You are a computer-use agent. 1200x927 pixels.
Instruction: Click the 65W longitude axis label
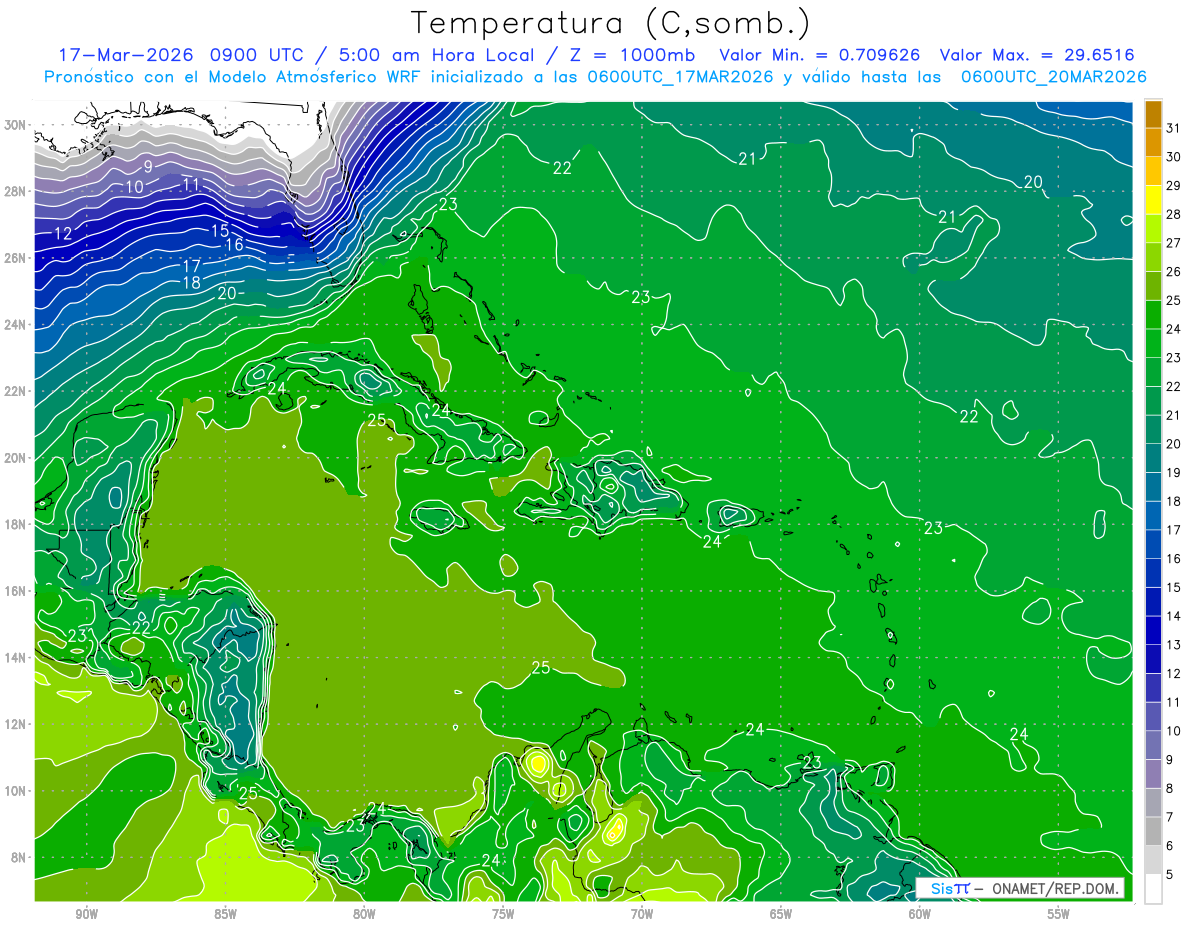point(780,914)
